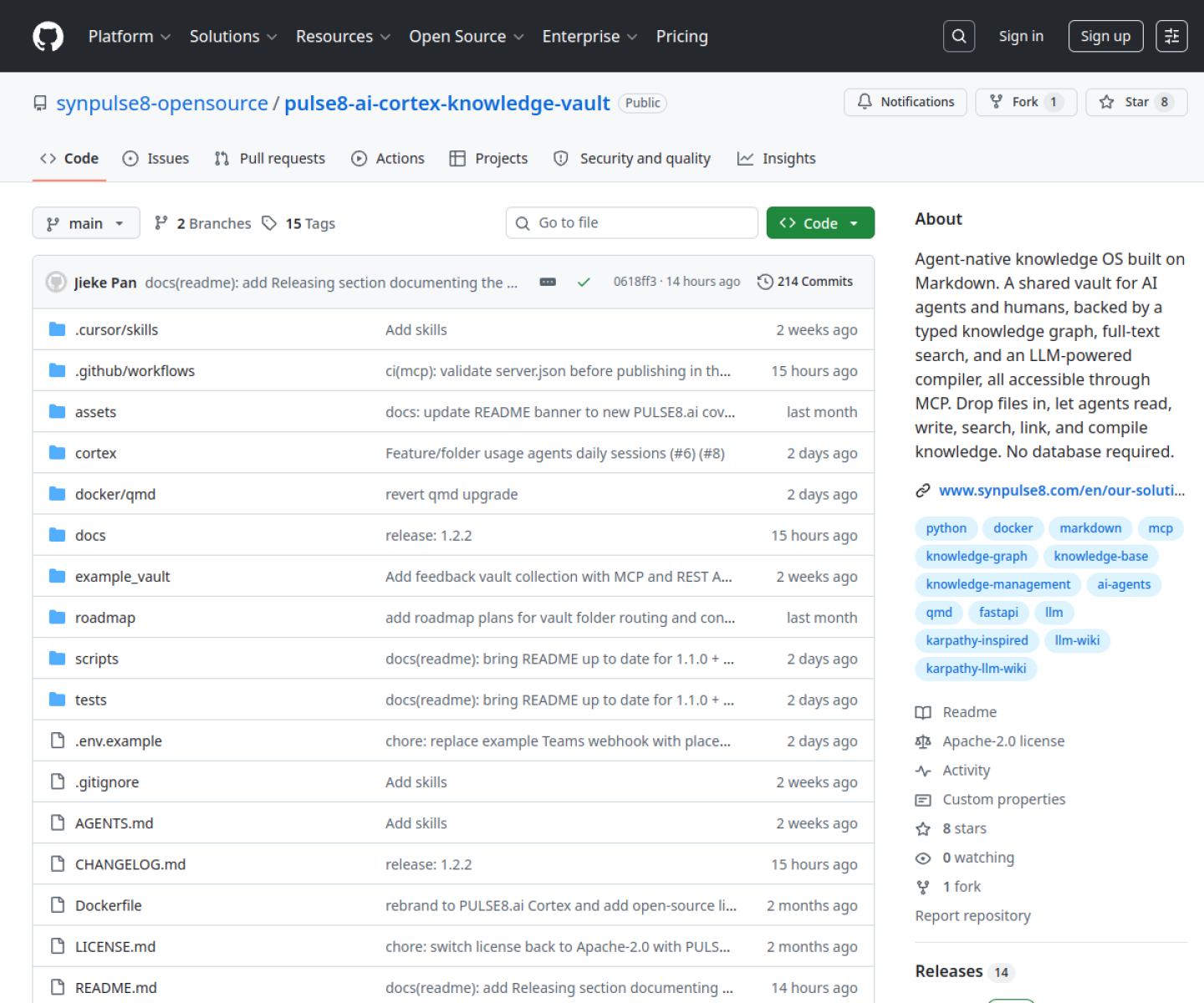Click the search magnifier icon in header

tap(959, 36)
